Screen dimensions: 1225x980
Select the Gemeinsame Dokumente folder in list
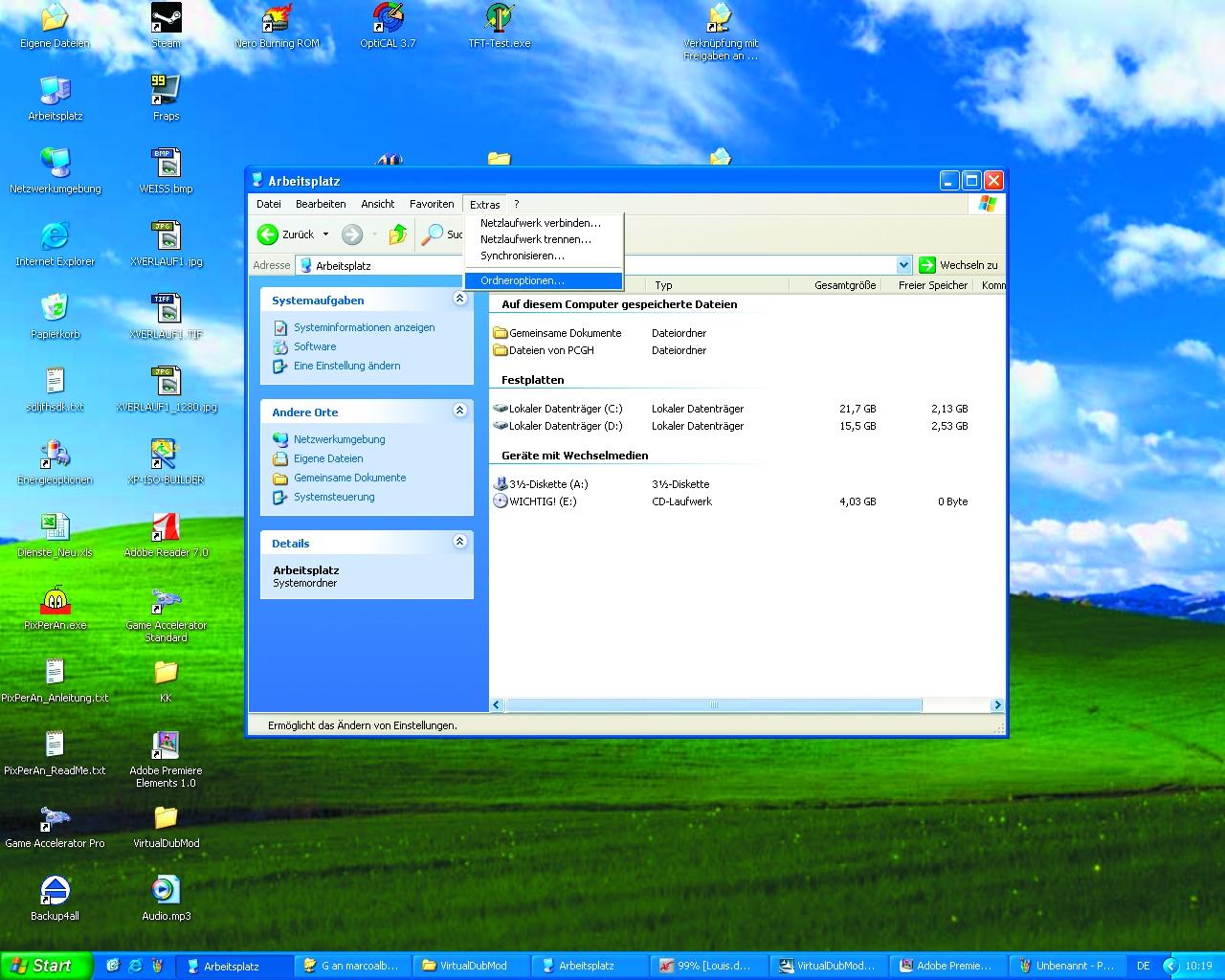[557, 333]
